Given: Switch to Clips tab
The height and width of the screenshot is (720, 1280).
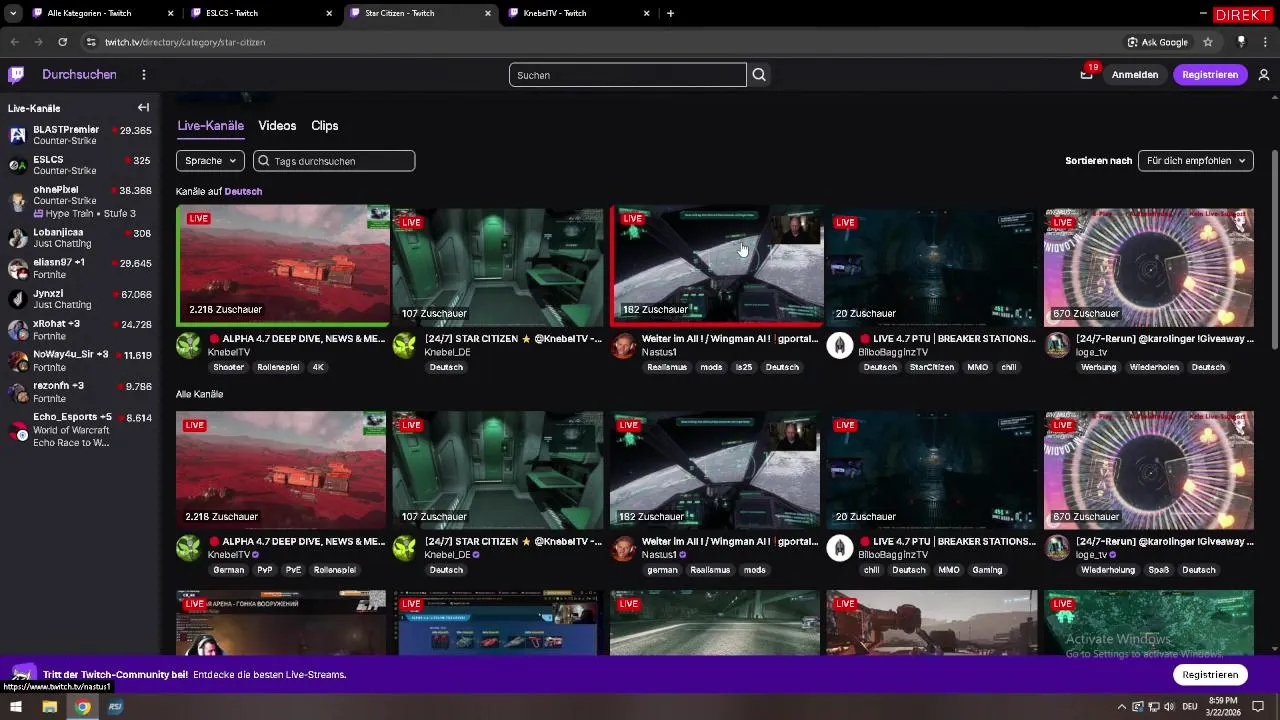Looking at the screenshot, I should click(325, 126).
